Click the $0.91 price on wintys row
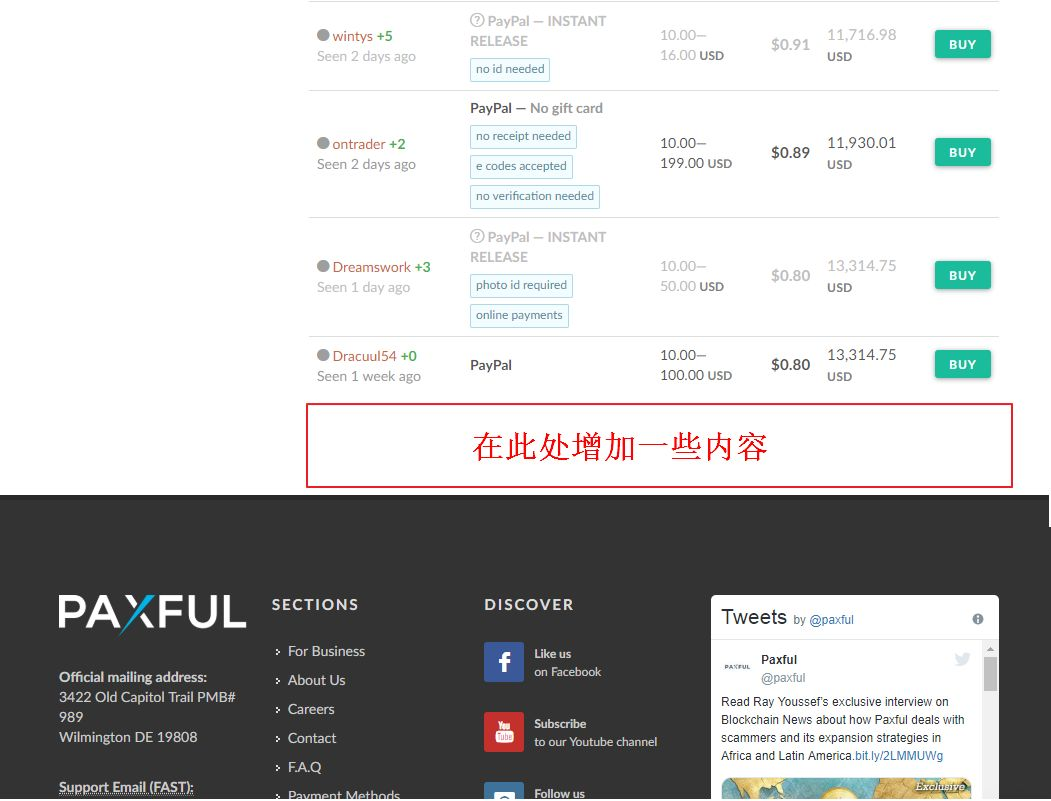Image resolution: width=1051 pixels, height=801 pixels. 790,45
